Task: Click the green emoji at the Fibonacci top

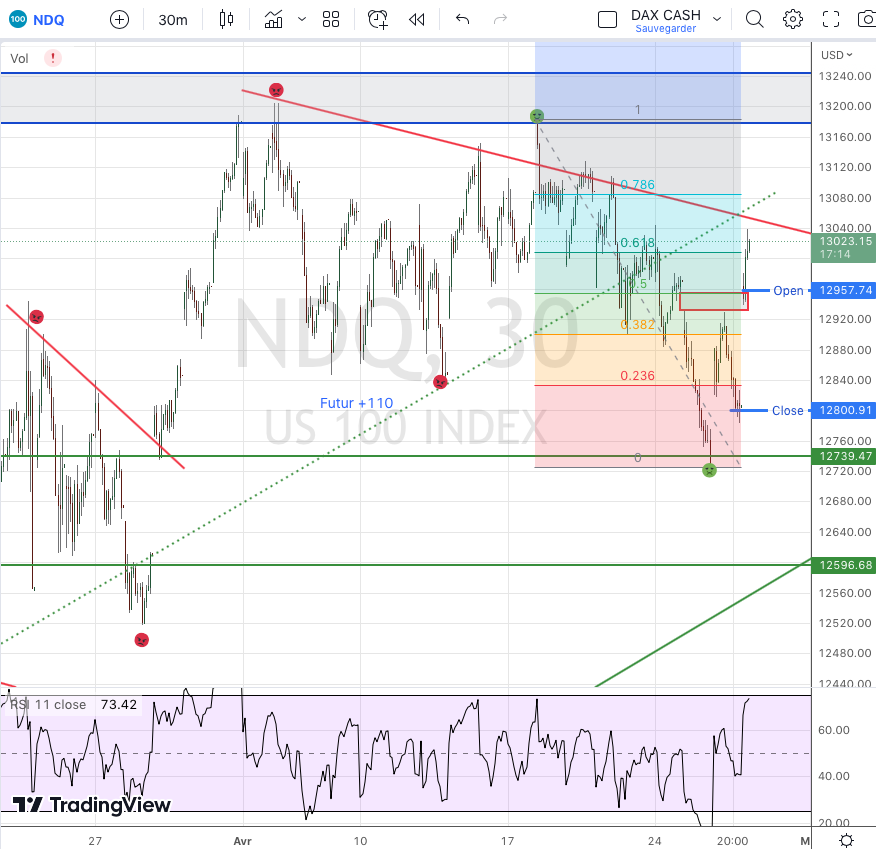Action: point(536,116)
